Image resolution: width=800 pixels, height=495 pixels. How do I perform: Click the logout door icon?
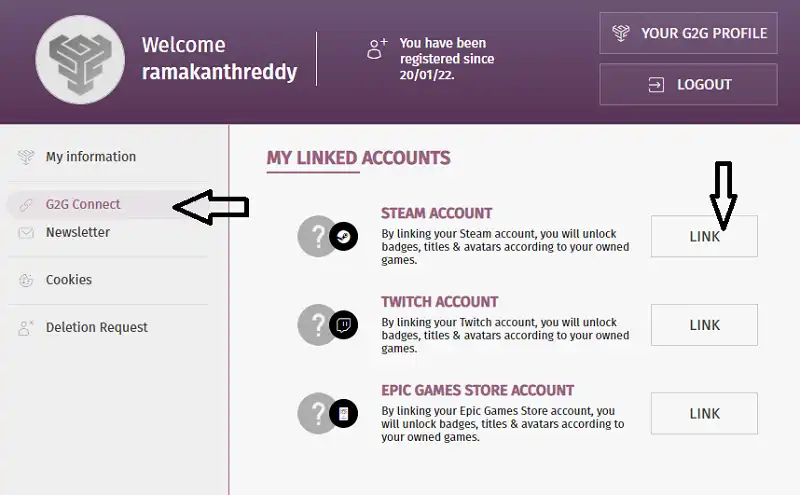pyautogui.click(x=656, y=85)
